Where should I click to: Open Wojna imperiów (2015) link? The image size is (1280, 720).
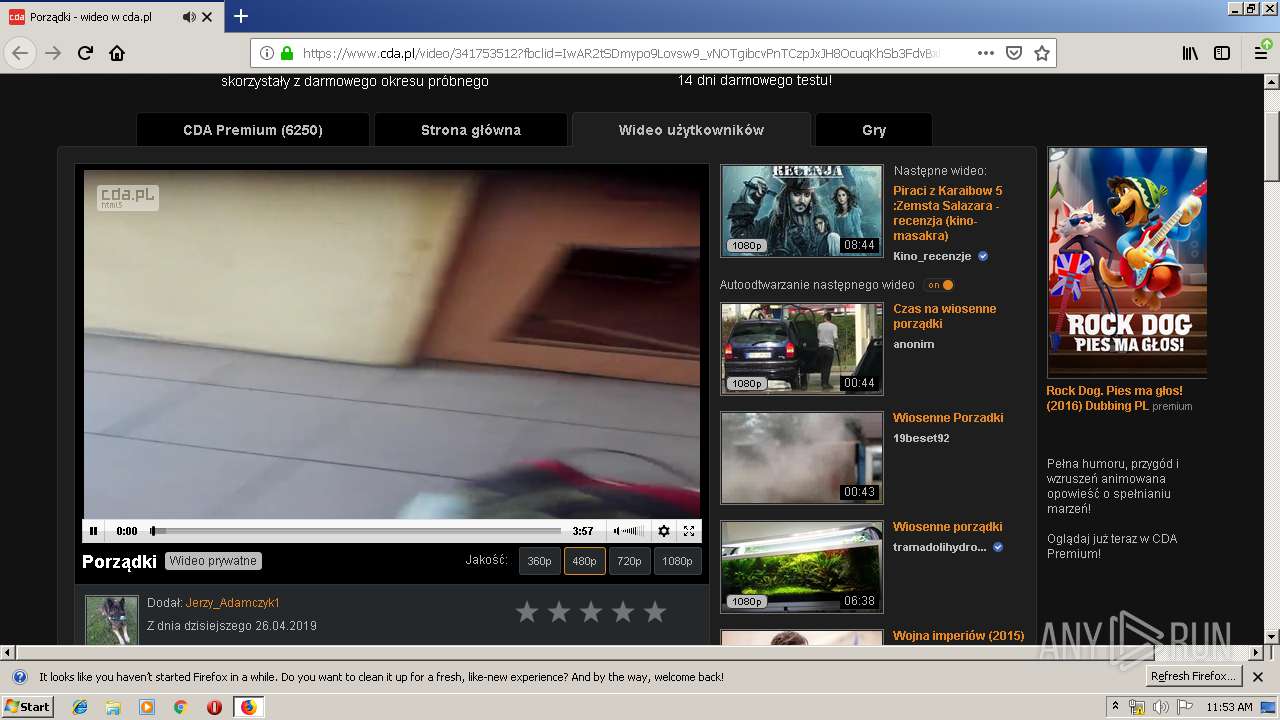(x=959, y=636)
